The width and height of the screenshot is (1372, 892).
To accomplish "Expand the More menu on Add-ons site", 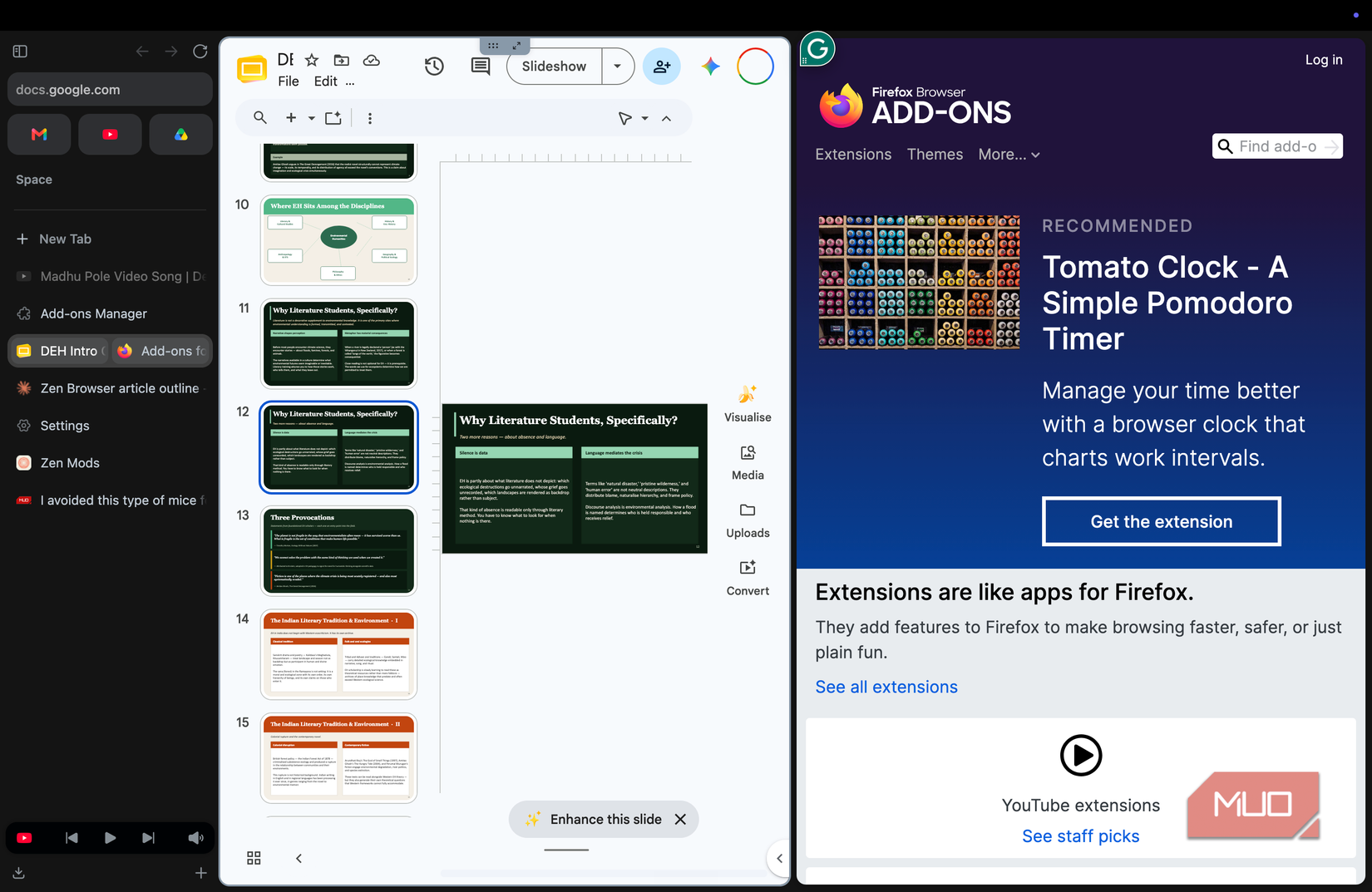I will point(1009,155).
